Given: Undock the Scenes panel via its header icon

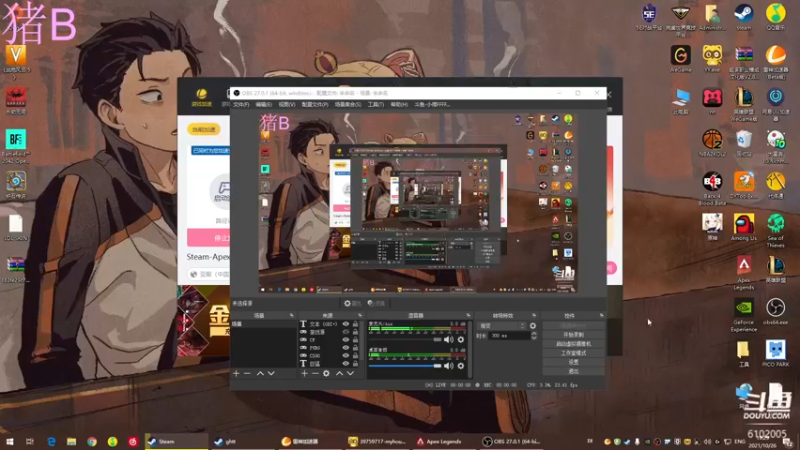Looking at the screenshot, I should pyautogui.click(x=291, y=315).
